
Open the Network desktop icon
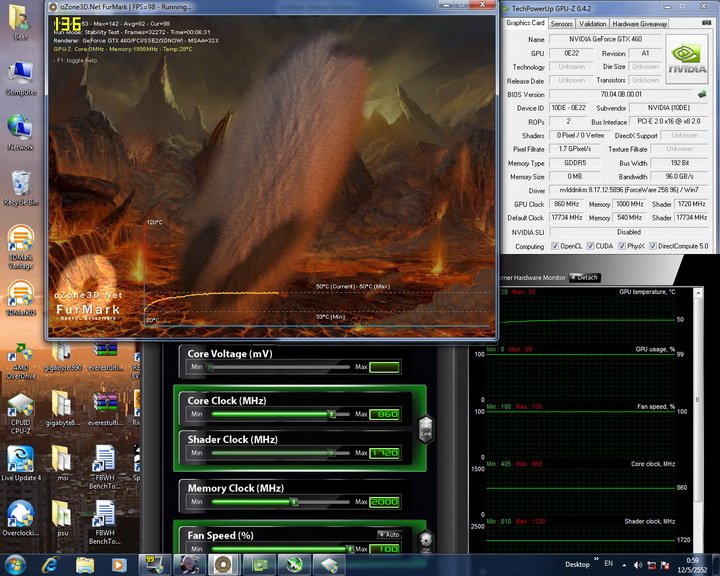coord(20,132)
